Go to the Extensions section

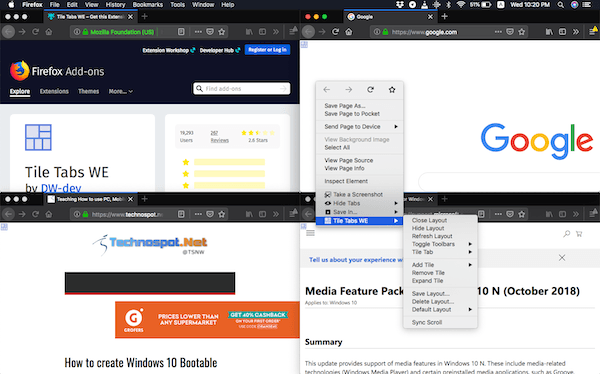point(54,91)
